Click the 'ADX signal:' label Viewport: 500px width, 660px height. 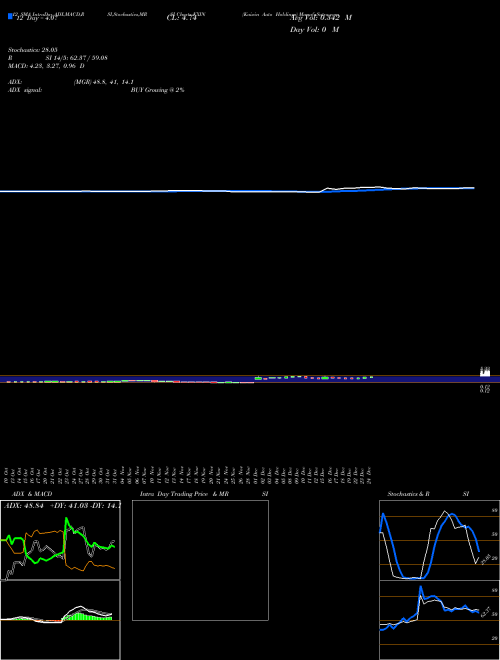tap(25, 90)
